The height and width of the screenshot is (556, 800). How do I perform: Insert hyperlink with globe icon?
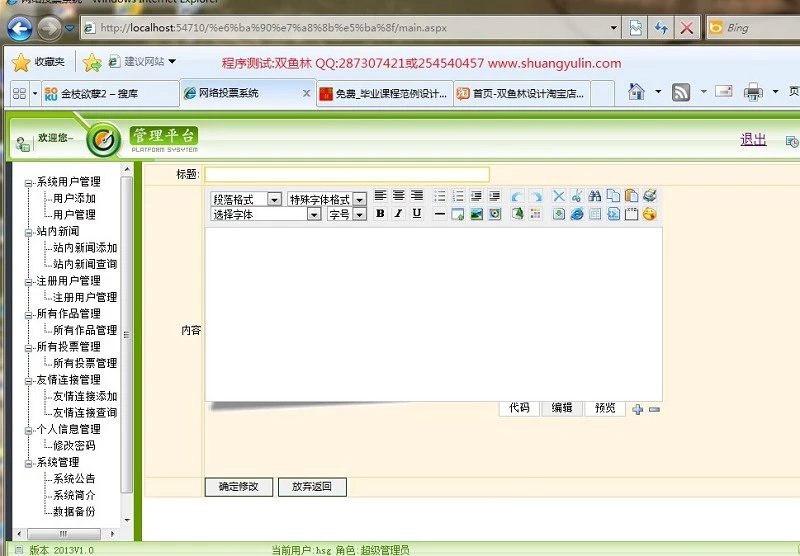577,214
